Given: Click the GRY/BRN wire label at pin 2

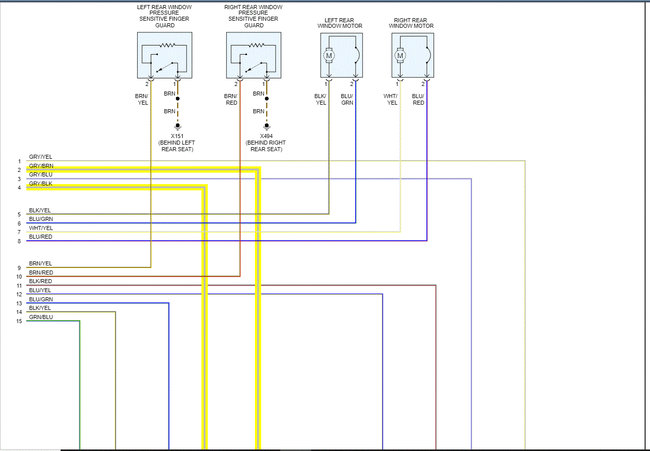Looking at the screenshot, I should (x=41, y=166).
